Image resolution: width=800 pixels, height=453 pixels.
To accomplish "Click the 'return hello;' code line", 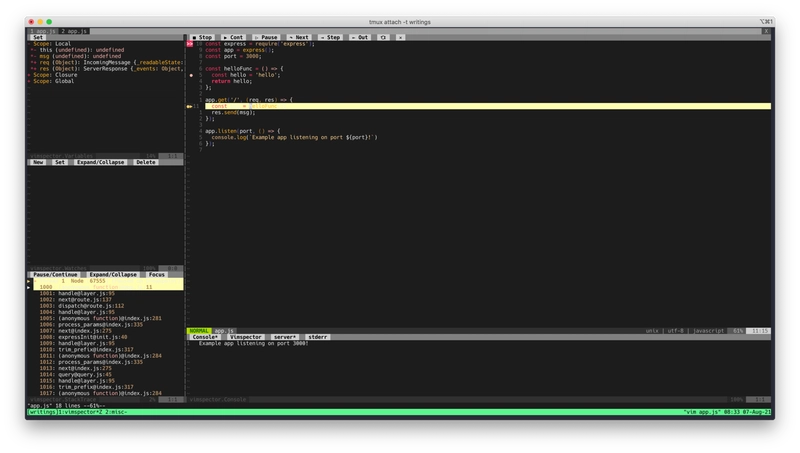I will coord(232,81).
